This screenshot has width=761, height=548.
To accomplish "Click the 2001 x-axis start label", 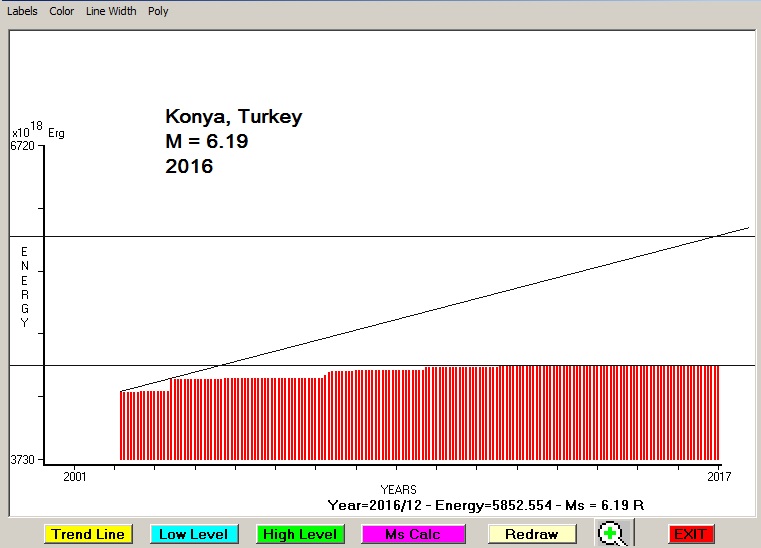I will 76,475.
